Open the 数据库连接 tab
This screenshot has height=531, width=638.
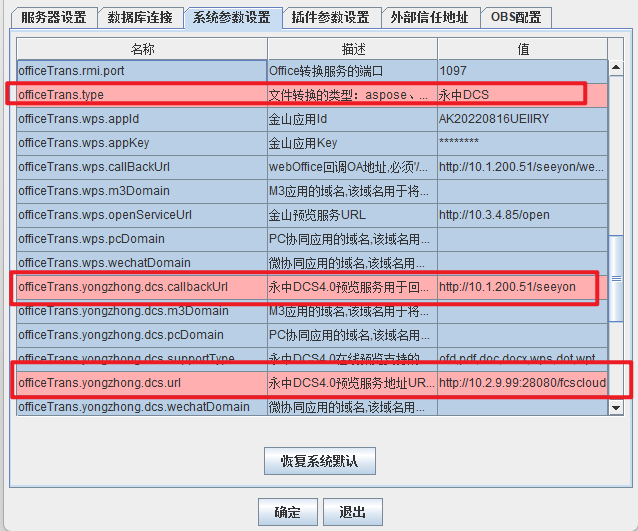click(140, 17)
